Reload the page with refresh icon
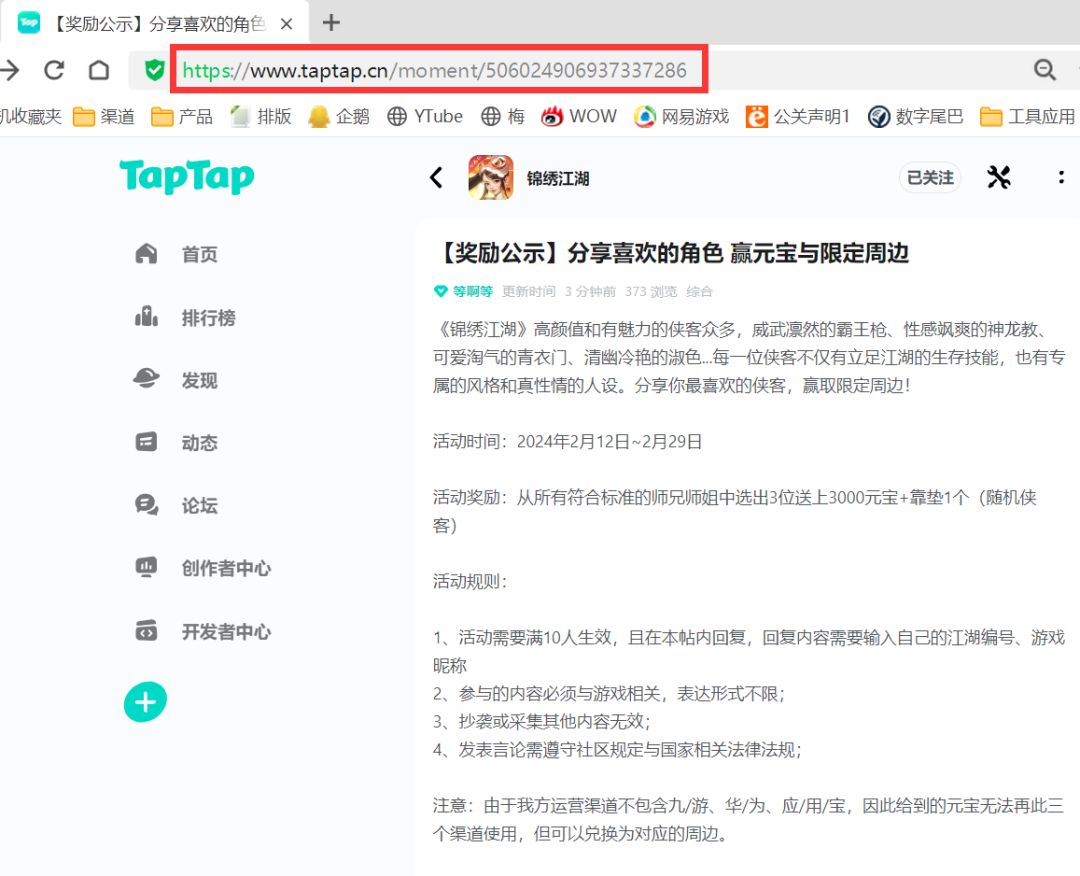Image resolution: width=1080 pixels, height=876 pixels. tap(54, 70)
